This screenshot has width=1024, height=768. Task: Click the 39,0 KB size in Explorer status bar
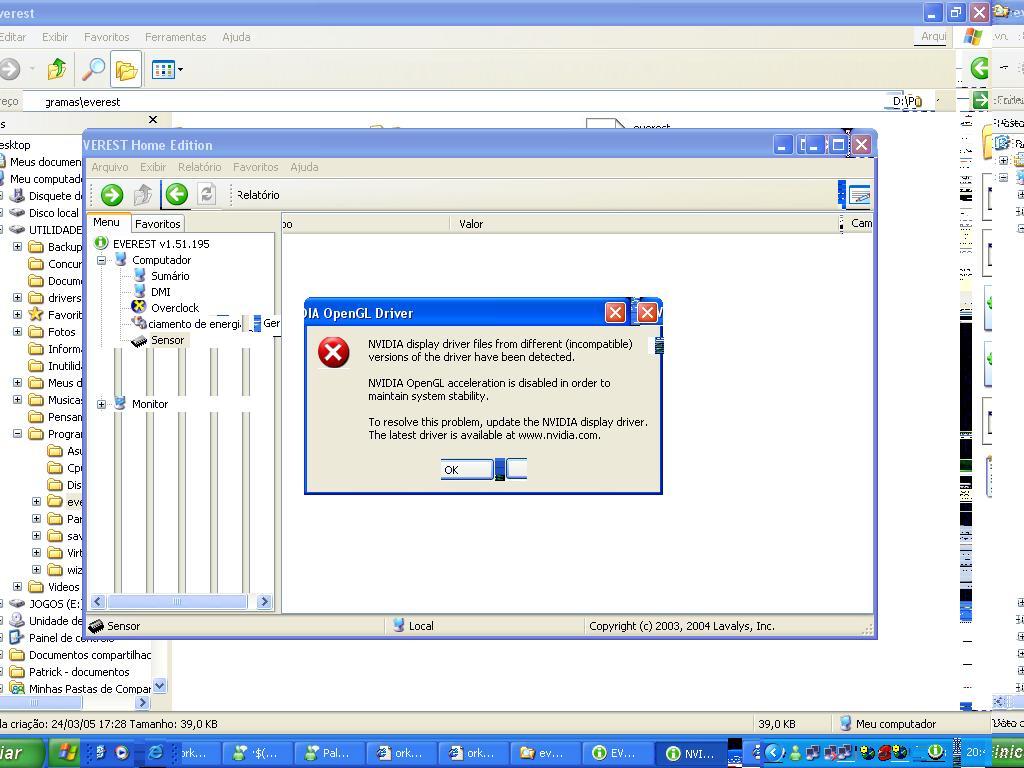[776, 724]
